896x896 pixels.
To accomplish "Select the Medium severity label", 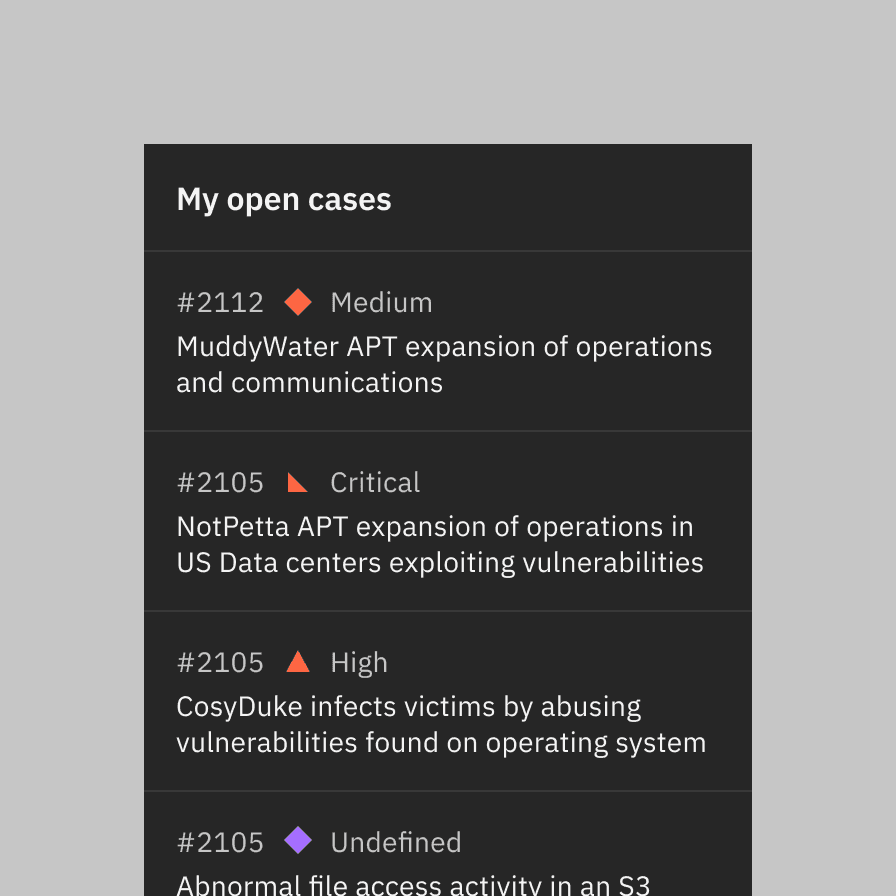I will (381, 302).
